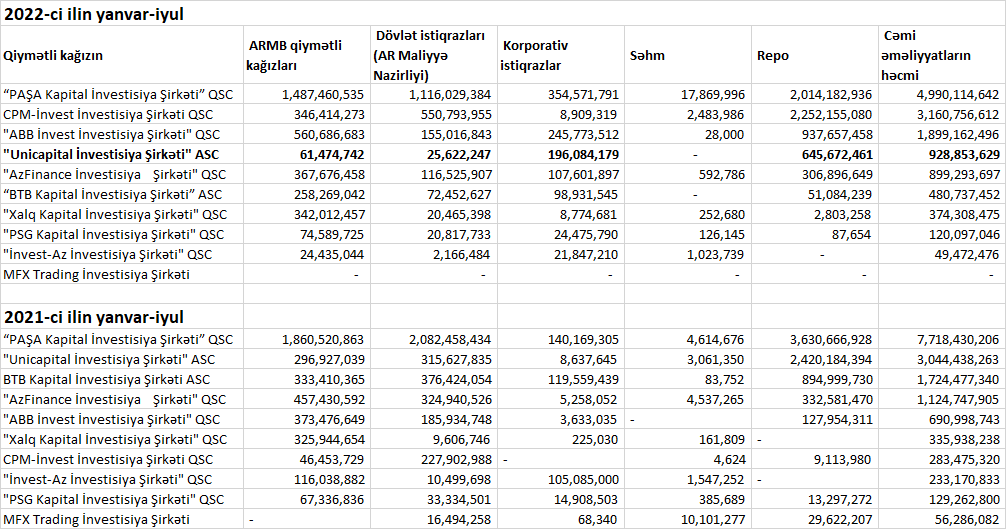Select total cell 49,472,476
Image resolution: width=1006 pixels, height=529 pixels.
pos(942,255)
